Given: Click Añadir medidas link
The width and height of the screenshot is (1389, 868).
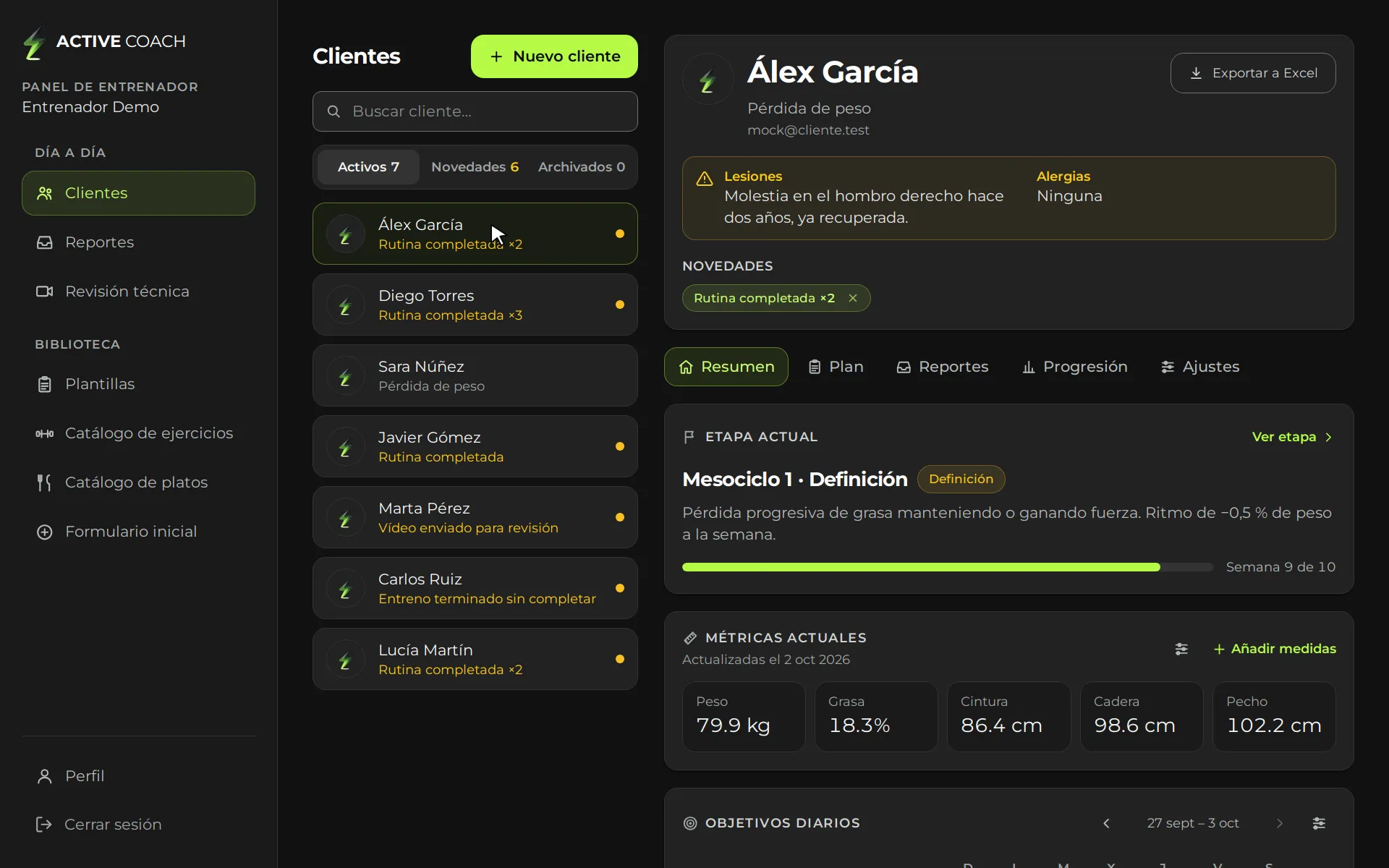Looking at the screenshot, I should (x=1275, y=649).
